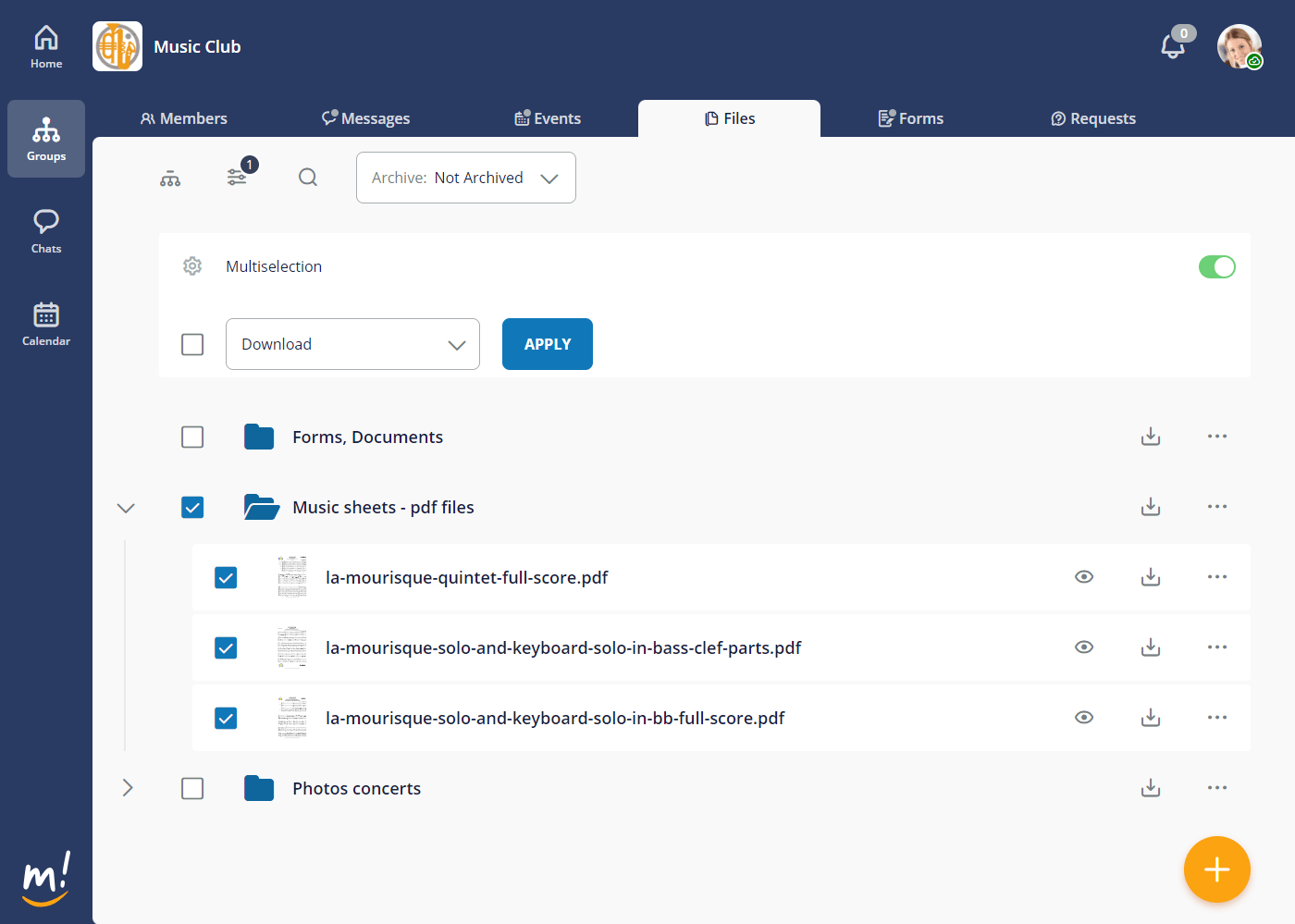Download la-mourisque-quintet-full-score.pdf
Screen dimensions: 1295x924
[1151, 577]
